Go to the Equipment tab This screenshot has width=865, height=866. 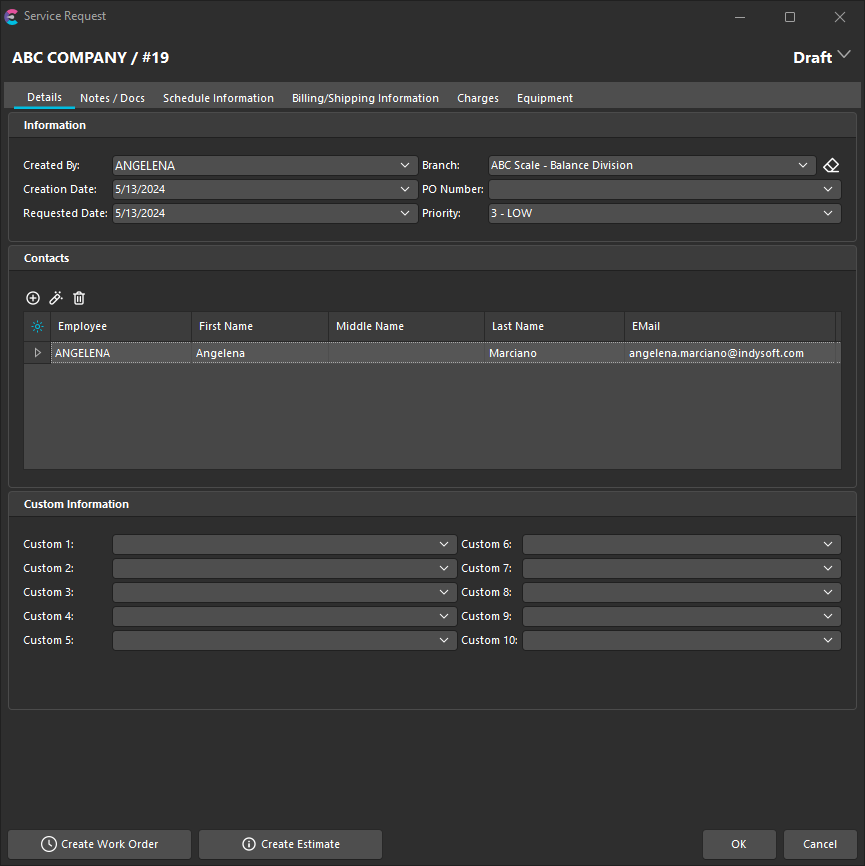544,98
